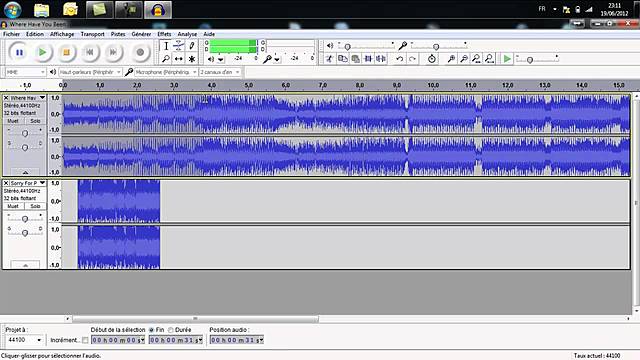Skip to end of the project
The width and height of the screenshot is (640, 360).
click(x=113, y=52)
